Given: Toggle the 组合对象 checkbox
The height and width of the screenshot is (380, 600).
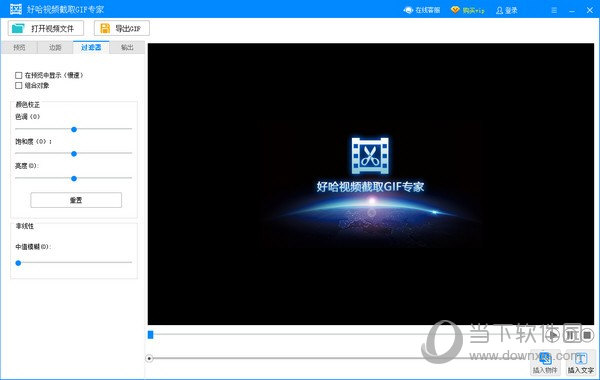Looking at the screenshot, I should coord(18,85).
